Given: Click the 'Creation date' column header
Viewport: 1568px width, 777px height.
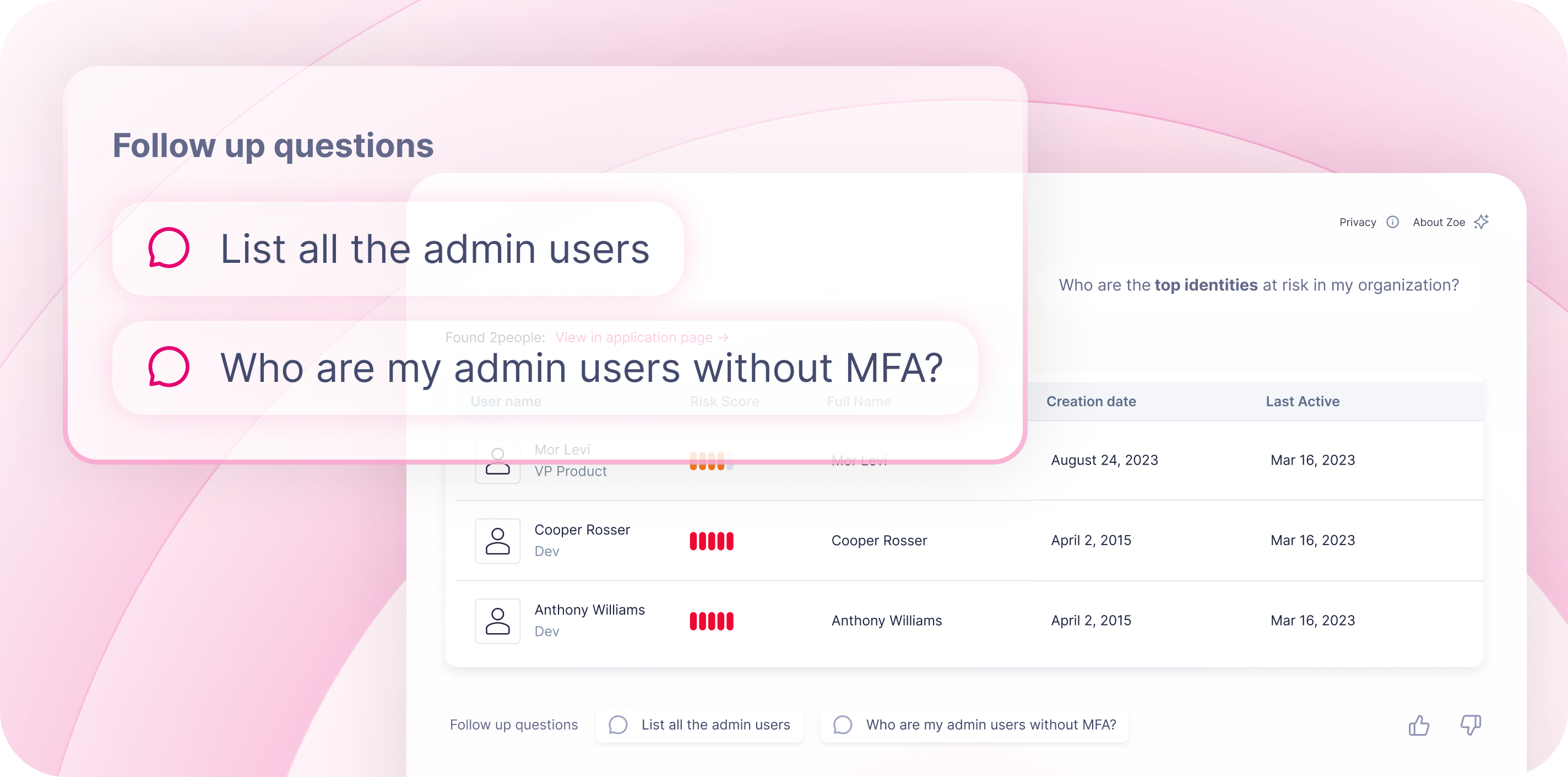Looking at the screenshot, I should click(1091, 401).
